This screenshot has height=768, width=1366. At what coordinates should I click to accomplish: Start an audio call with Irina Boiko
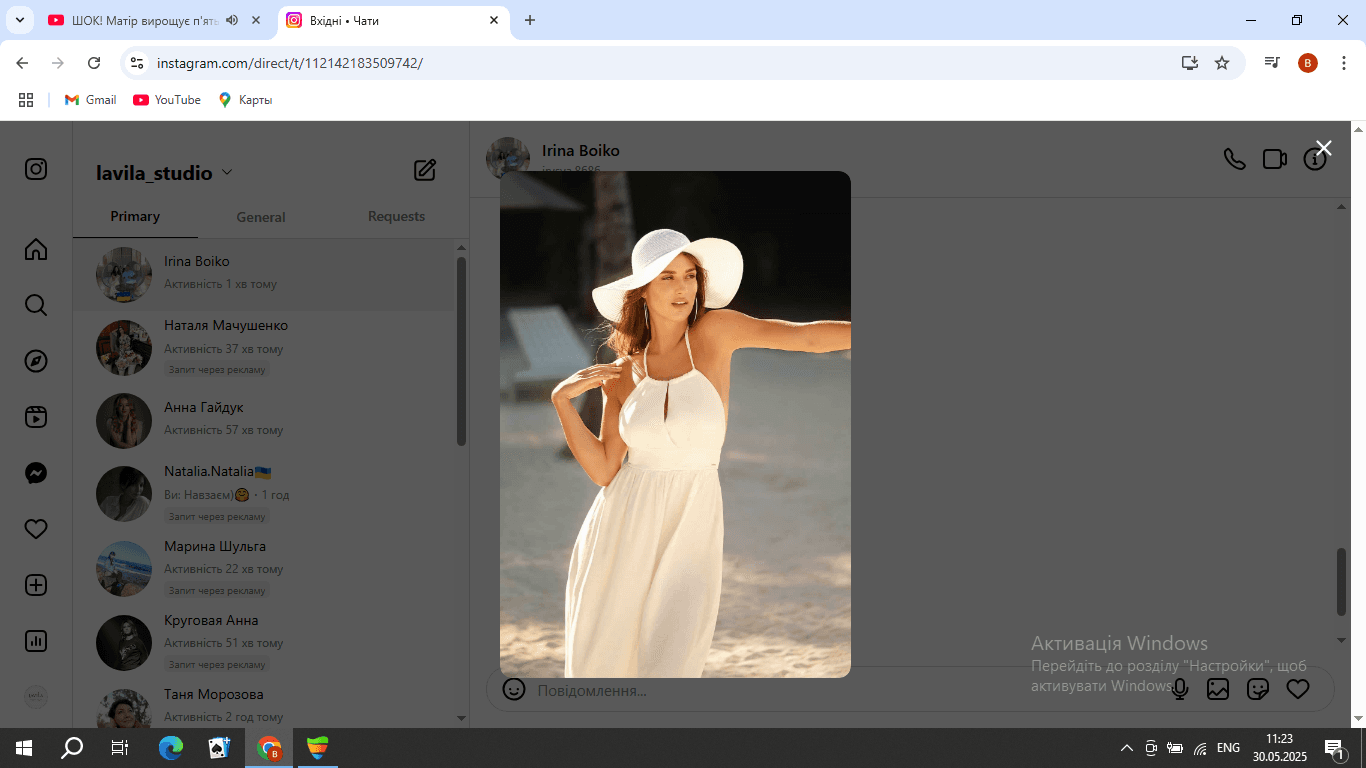pyautogui.click(x=1235, y=159)
